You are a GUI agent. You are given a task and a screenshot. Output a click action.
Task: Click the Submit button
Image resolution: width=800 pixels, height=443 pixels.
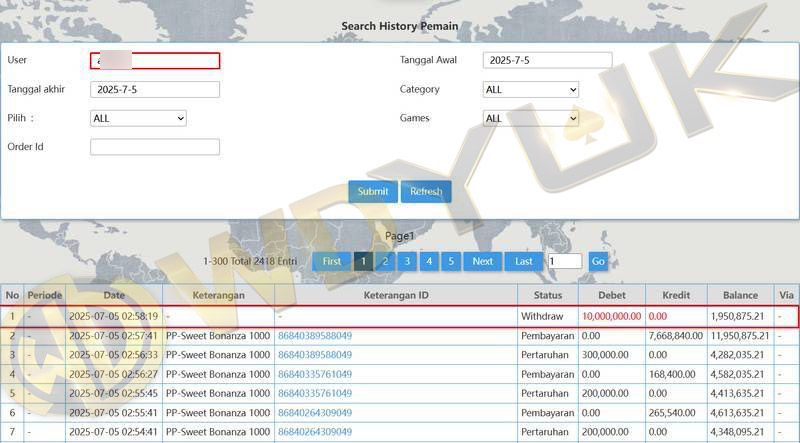click(x=373, y=191)
